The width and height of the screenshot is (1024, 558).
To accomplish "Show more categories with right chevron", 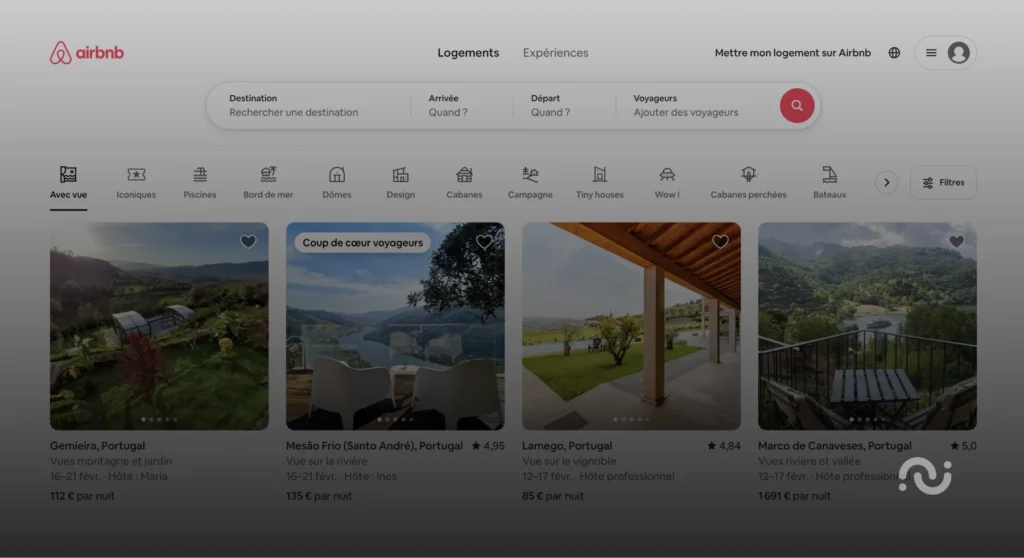I will coord(886,182).
